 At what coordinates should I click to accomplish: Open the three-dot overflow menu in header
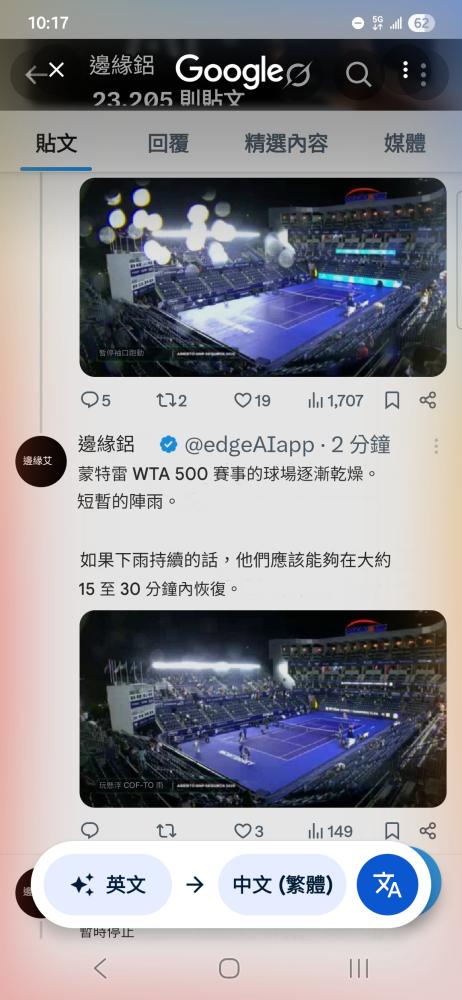[x=405, y=70]
